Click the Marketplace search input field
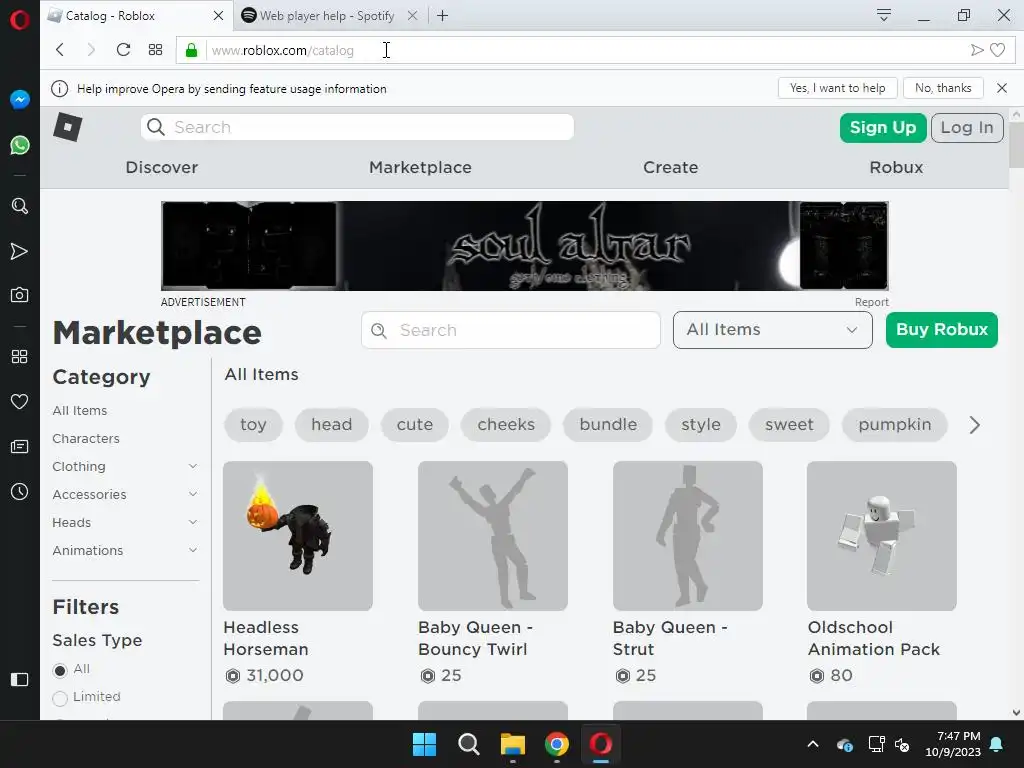Screen dimensions: 1024x768 point(511,330)
